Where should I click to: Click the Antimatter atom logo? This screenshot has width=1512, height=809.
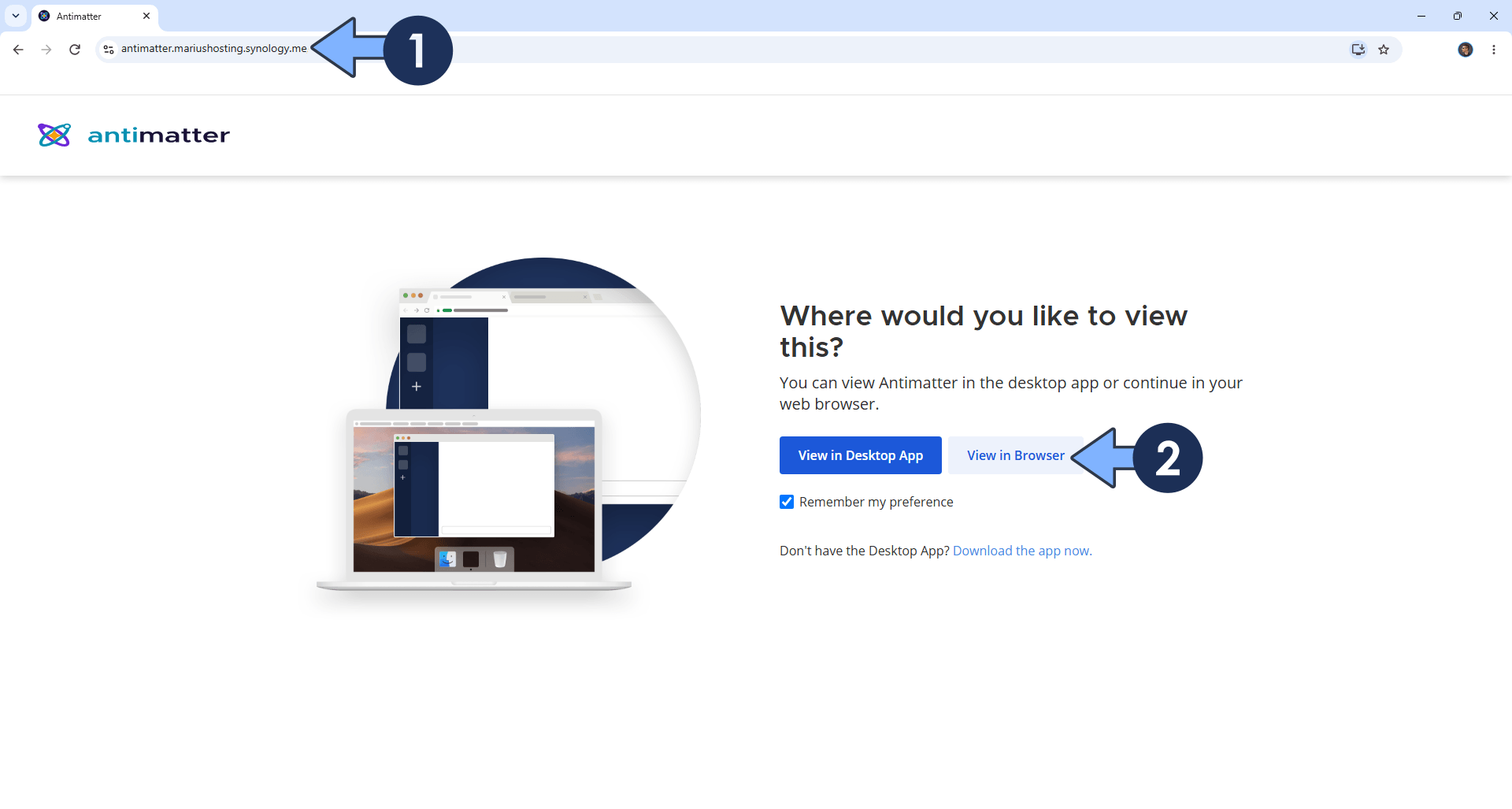(x=54, y=135)
